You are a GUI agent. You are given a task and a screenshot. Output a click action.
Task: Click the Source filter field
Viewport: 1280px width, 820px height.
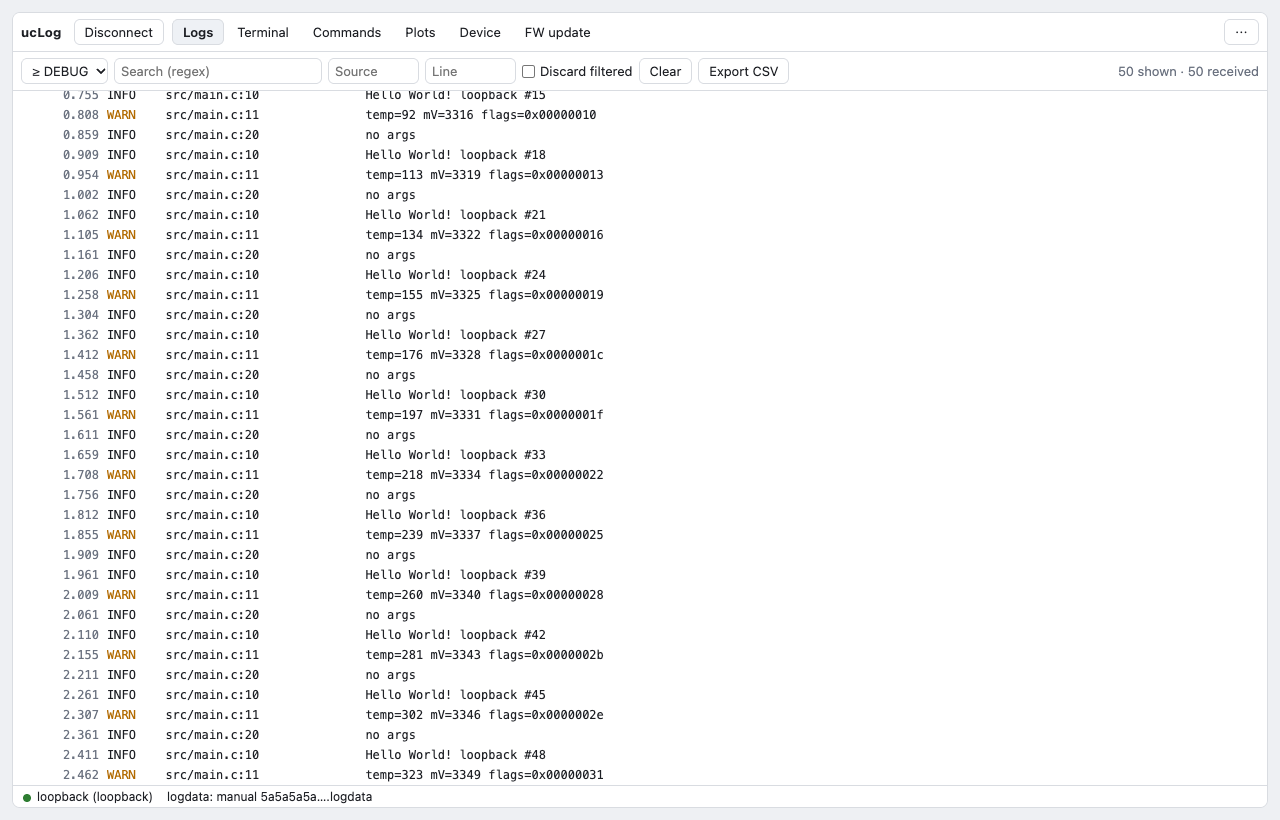point(373,71)
